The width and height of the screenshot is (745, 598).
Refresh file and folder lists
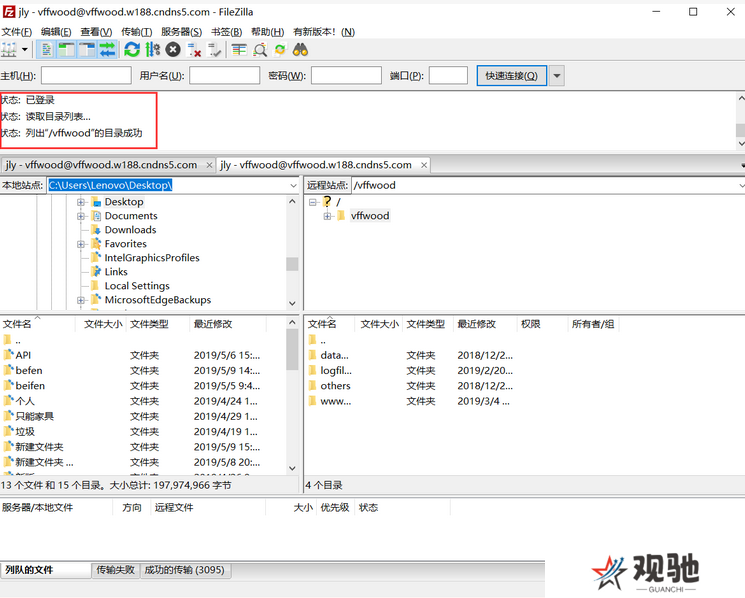(x=132, y=49)
